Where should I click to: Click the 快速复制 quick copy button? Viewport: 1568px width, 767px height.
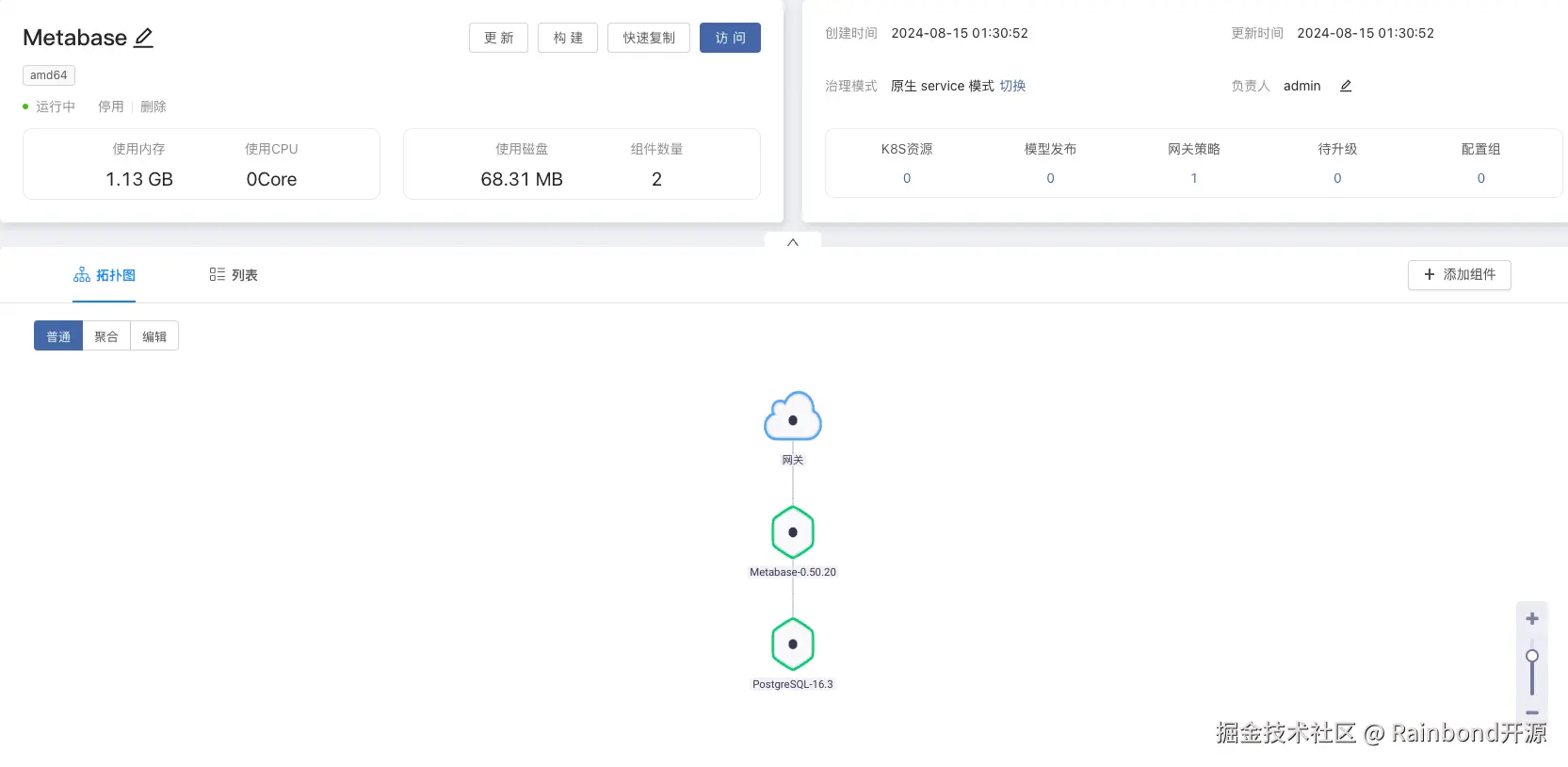tap(649, 38)
